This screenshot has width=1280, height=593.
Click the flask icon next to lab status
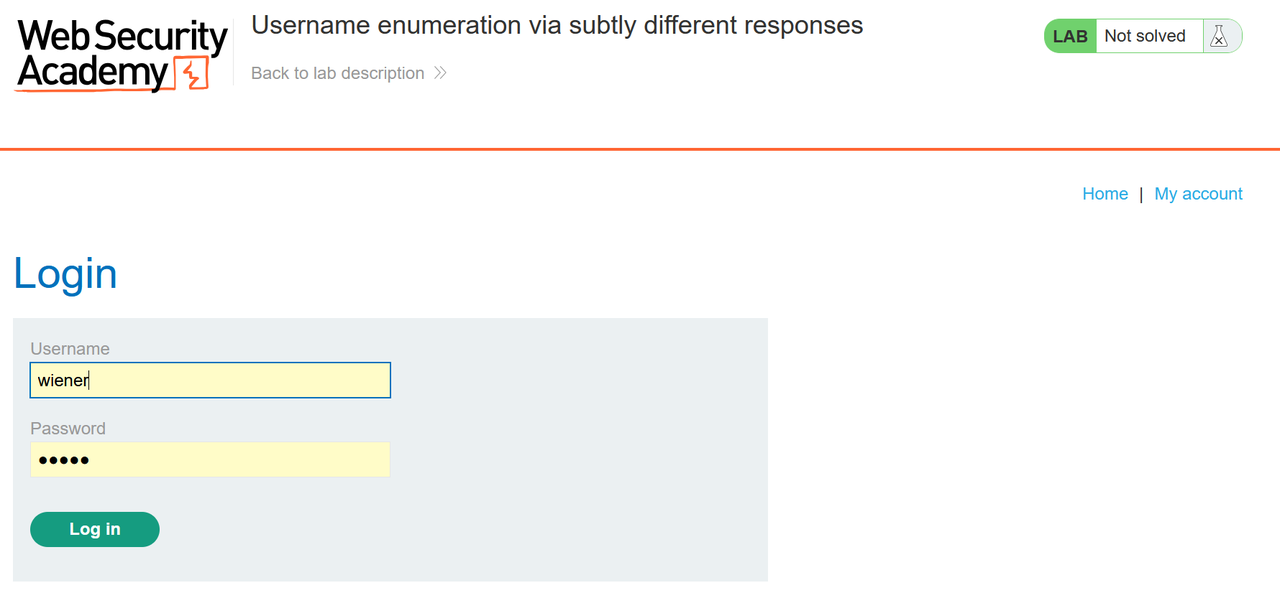point(1219,35)
